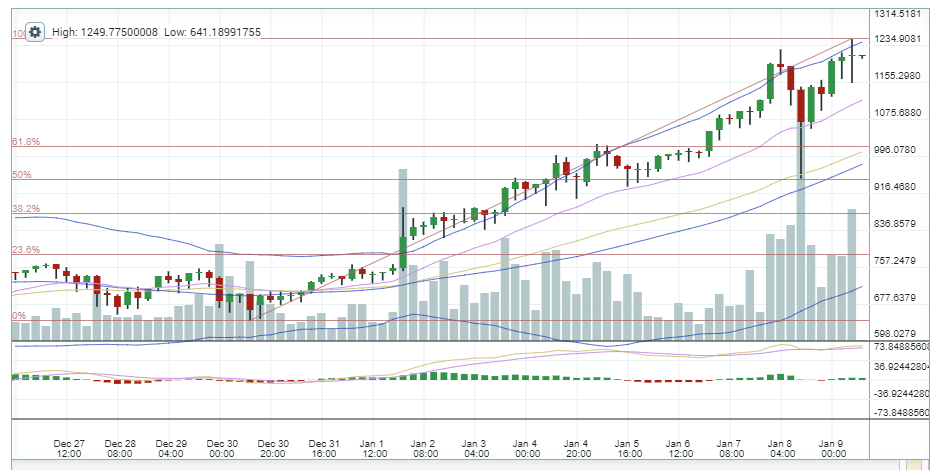
Task: Select the Jan 9 00:00 time label
Action: click(832, 449)
